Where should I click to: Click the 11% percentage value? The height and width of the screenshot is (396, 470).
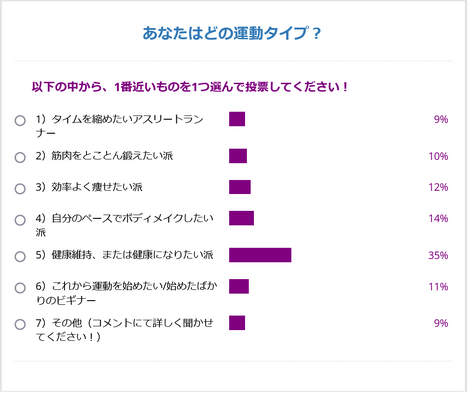pos(438,287)
